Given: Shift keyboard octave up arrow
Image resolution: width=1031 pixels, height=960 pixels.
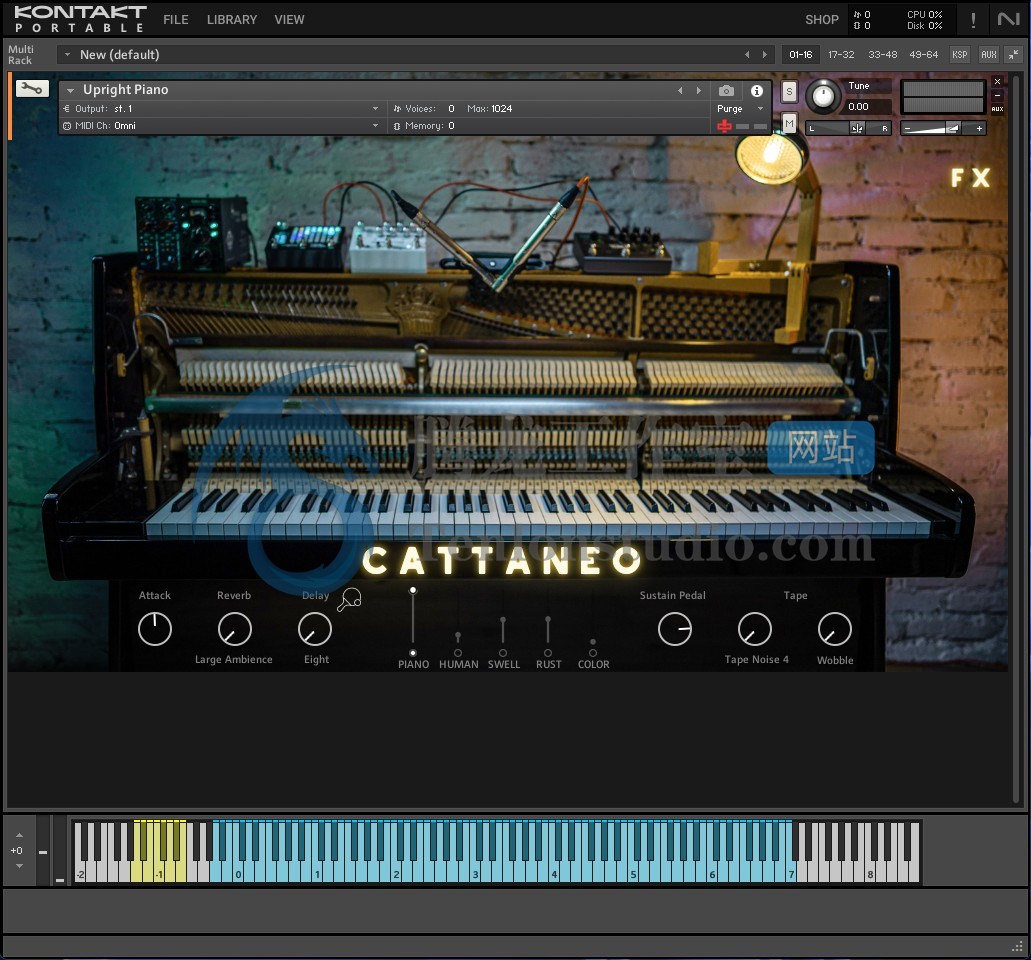Looking at the screenshot, I should pos(19,835).
